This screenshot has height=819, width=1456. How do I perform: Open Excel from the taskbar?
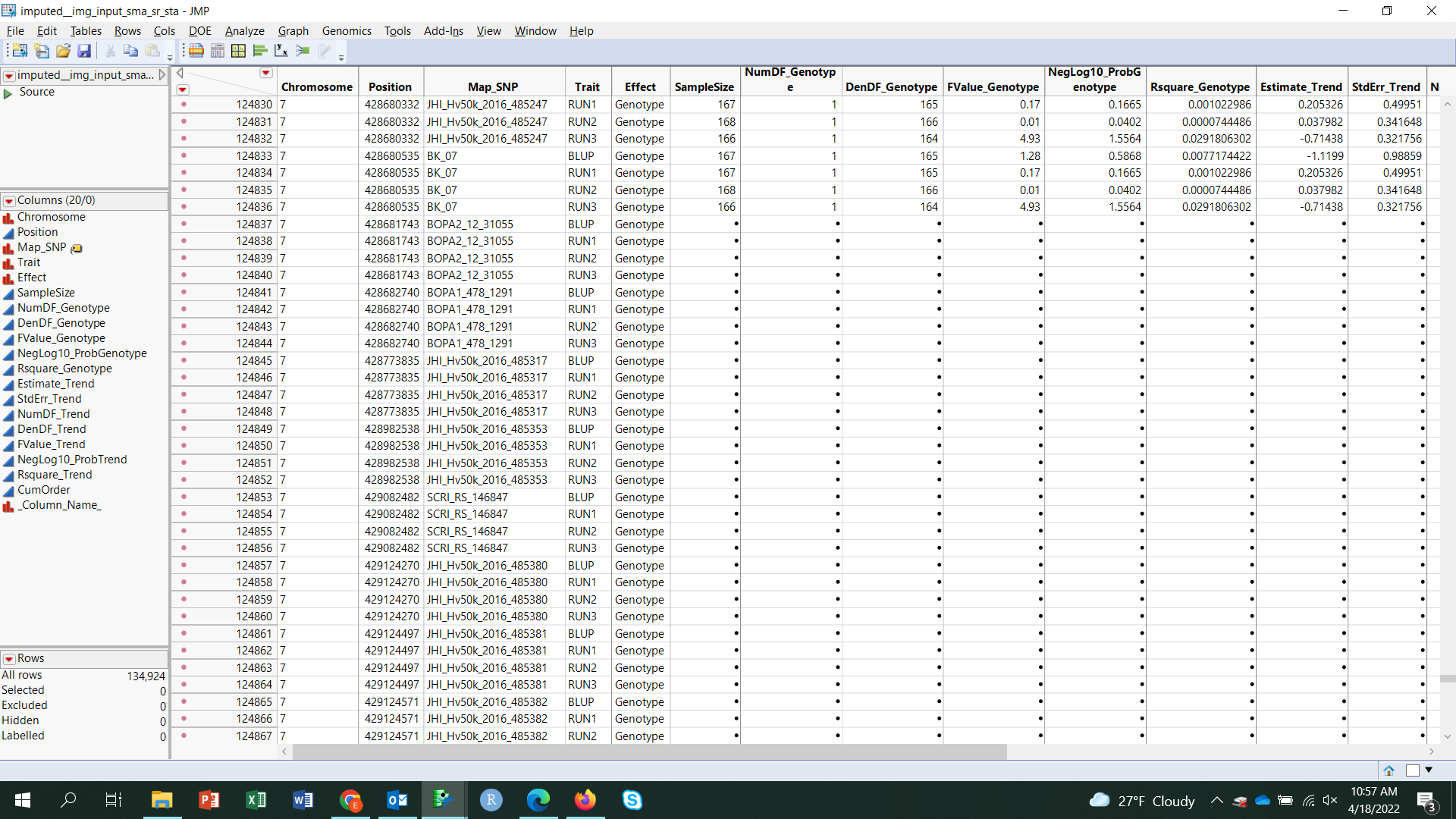tap(256, 800)
